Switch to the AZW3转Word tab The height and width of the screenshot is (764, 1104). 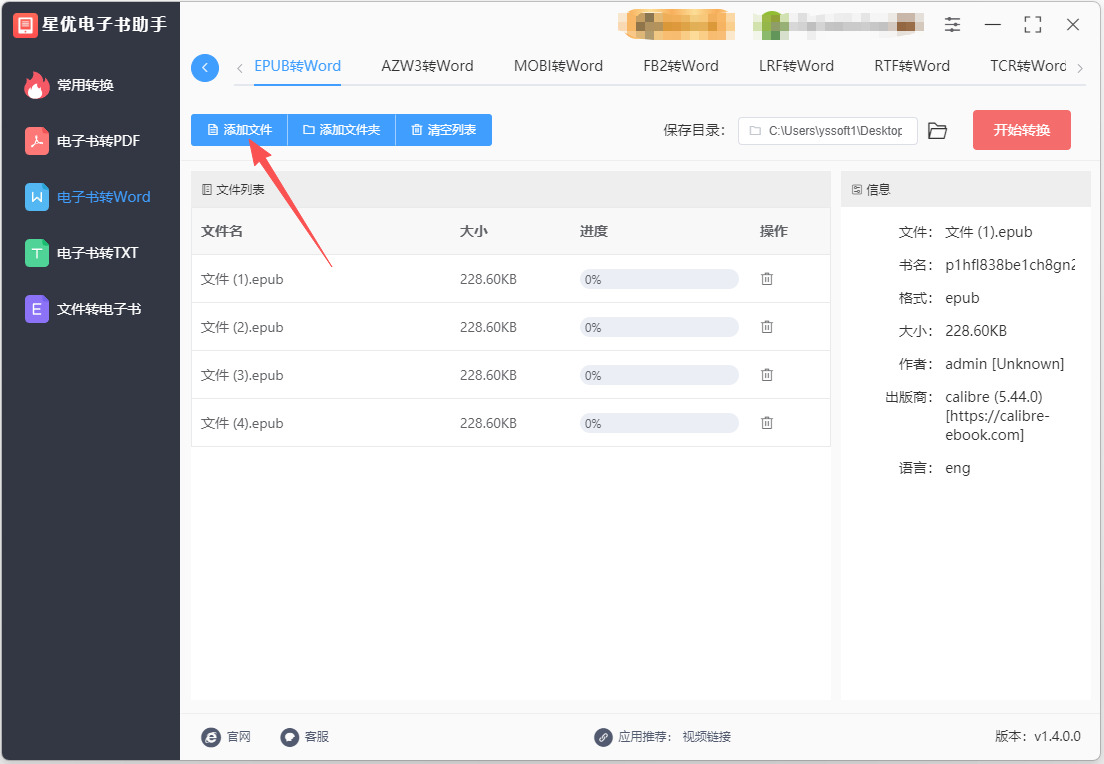point(427,66)
